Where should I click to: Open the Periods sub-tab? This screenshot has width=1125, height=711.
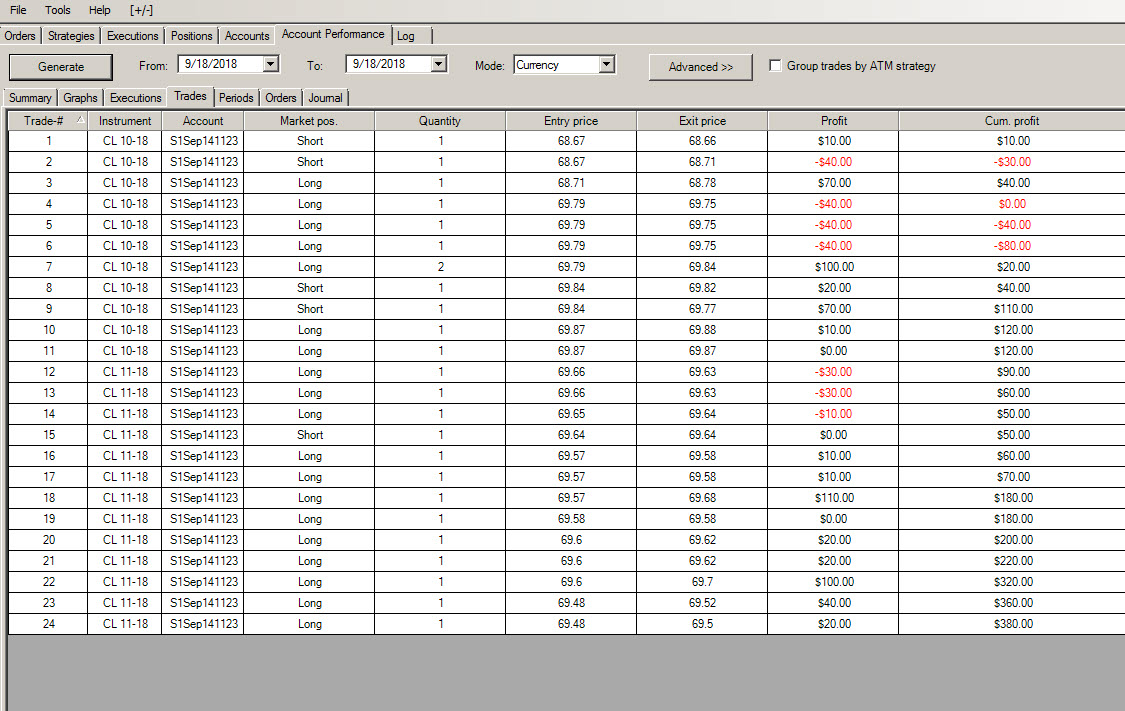click(x=236, y=98)
